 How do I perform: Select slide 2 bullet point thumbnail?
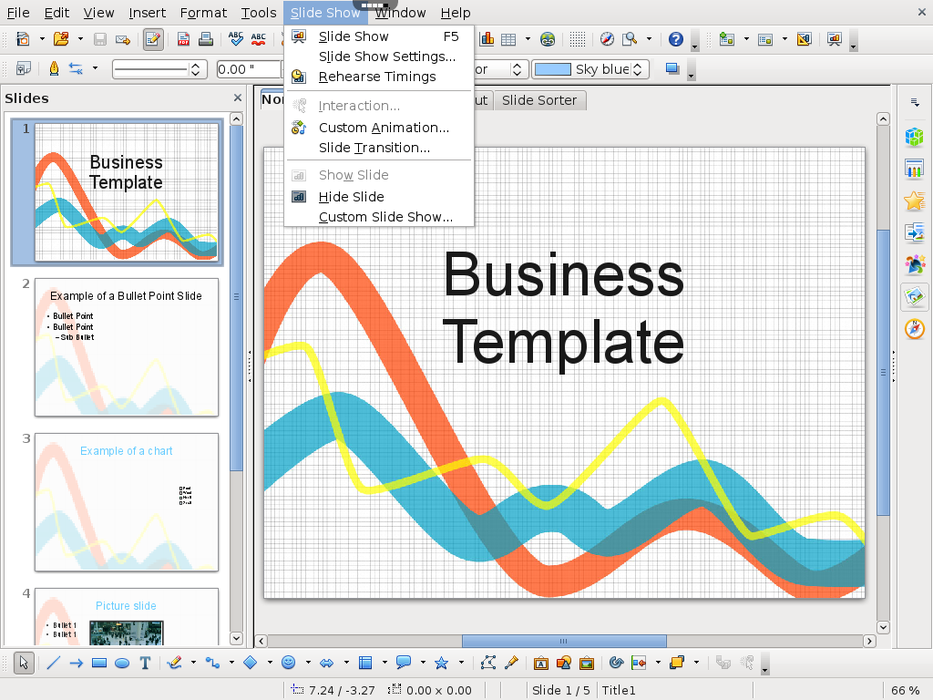click(x=126, y=347)
